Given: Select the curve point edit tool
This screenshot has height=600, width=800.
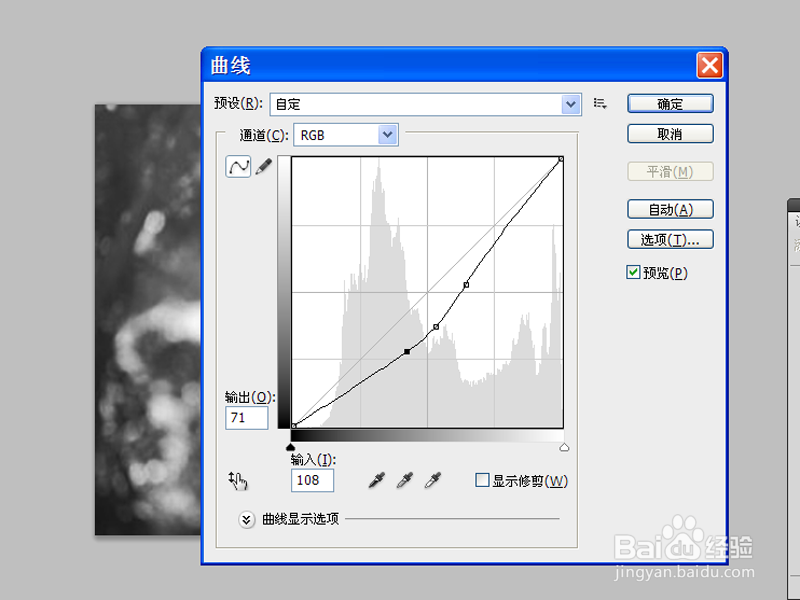Looking at the screenshot, I should pyautogui.click(x=238, y=166).
